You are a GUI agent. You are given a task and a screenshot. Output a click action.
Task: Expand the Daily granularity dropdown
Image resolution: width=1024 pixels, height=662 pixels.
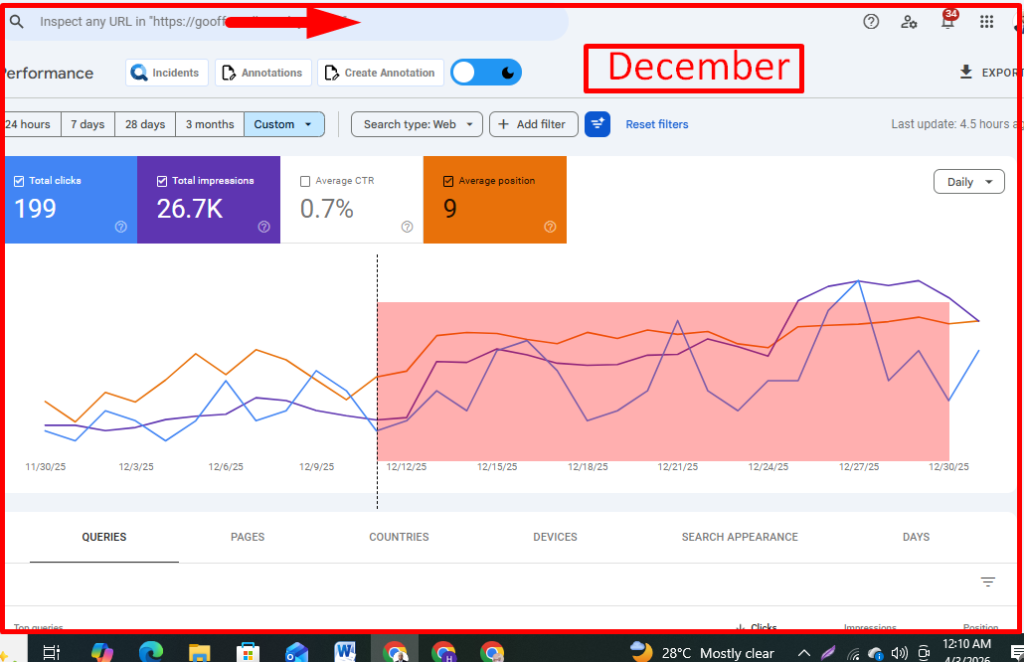(968, 182)
